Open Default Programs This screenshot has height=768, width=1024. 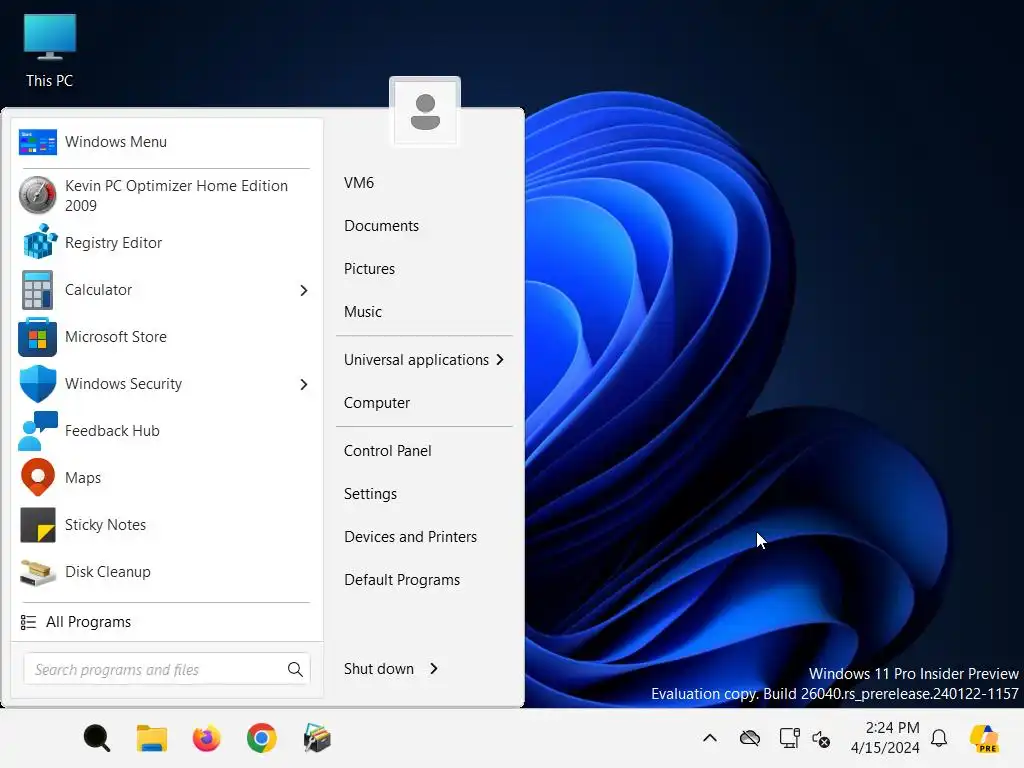click(x=402, y=580)
